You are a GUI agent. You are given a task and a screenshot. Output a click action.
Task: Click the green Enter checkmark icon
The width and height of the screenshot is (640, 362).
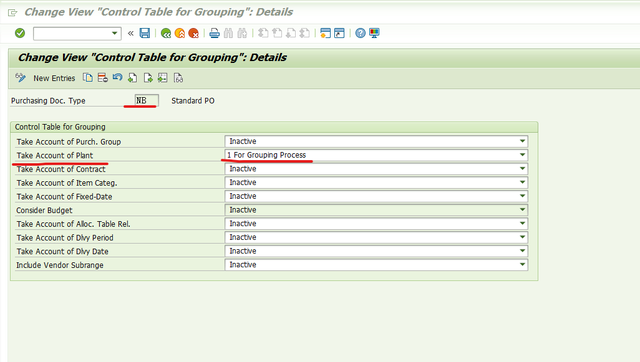[20, 33]
